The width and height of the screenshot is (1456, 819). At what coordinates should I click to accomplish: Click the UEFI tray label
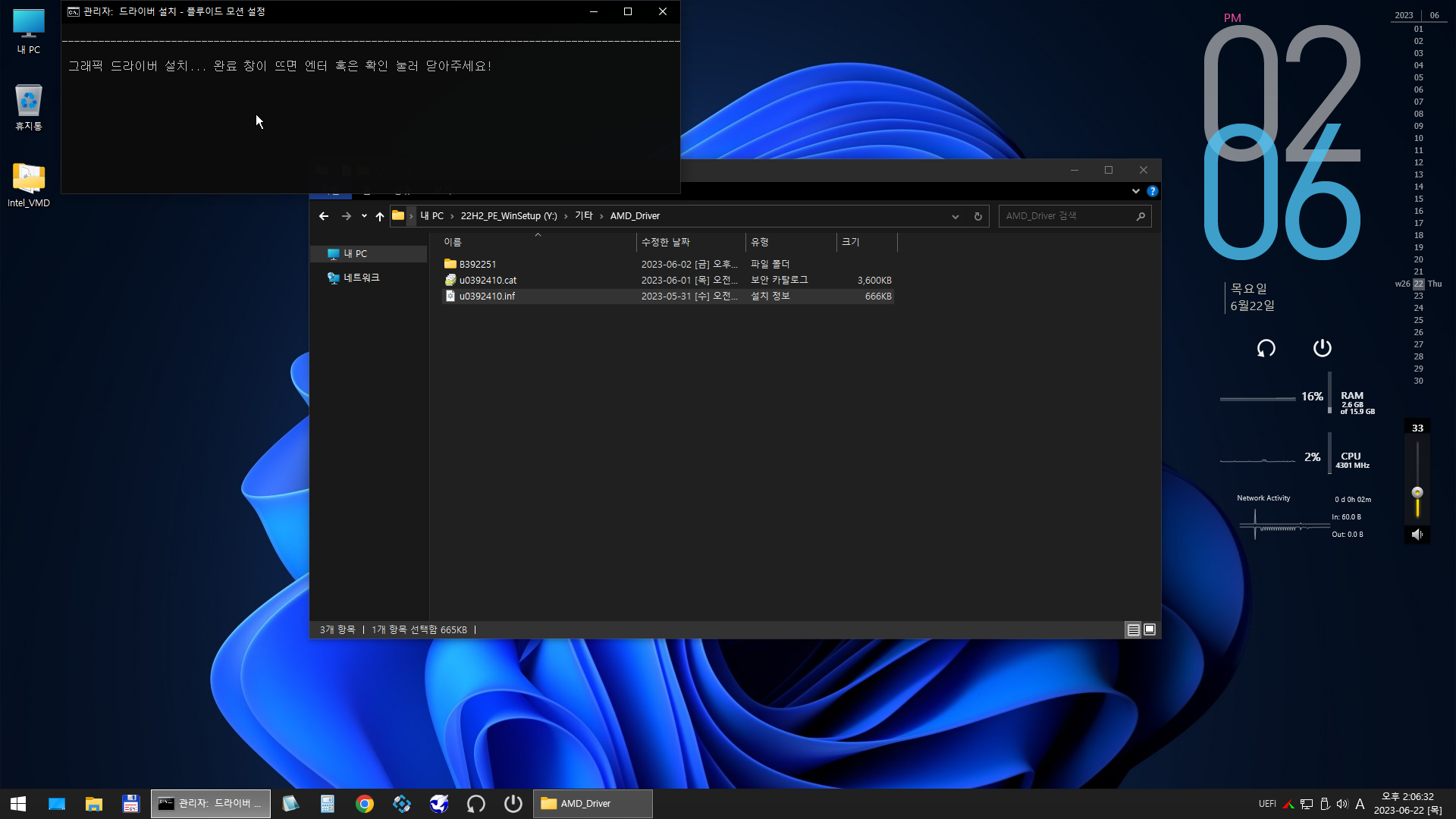(x=1267, y=804)
